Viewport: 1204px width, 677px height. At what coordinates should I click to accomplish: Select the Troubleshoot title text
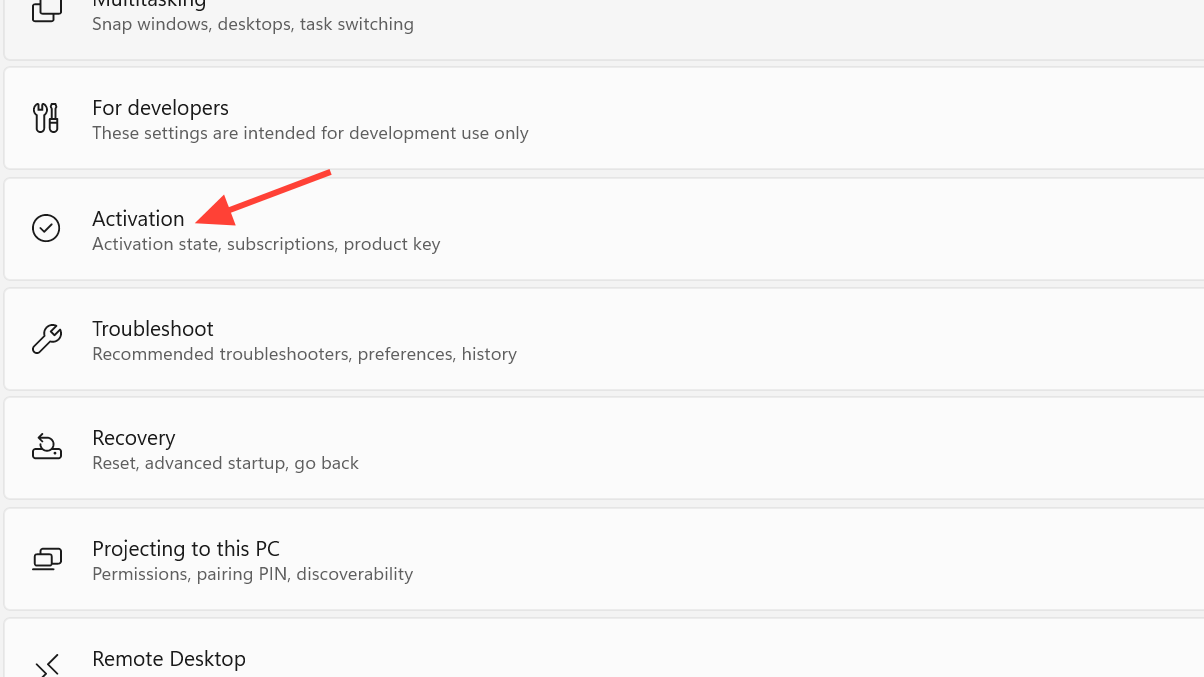[x=153, y=329]
